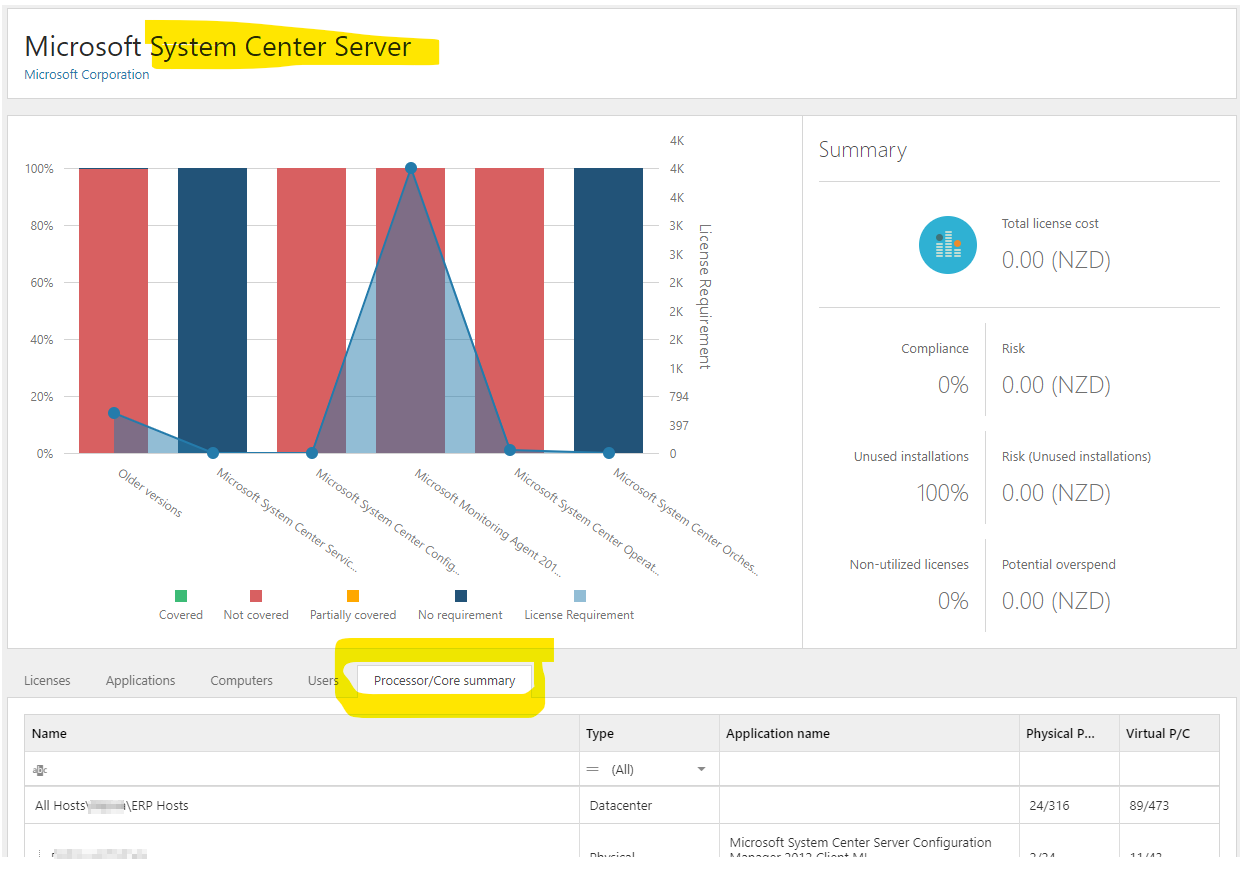
Task: Sort by the Type column header
Action: click(650, 733)
